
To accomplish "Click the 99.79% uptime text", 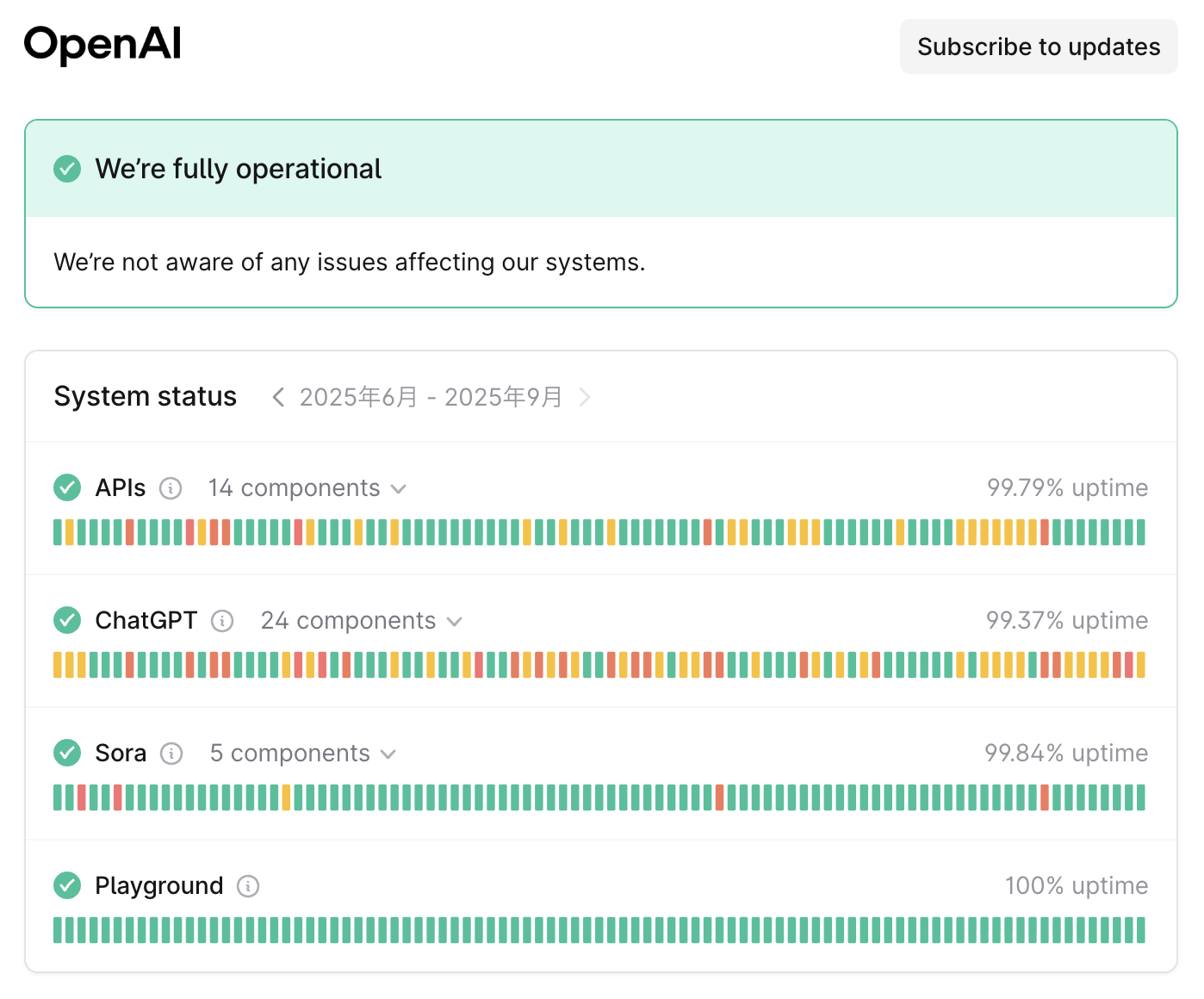I will pyautogui.click(x=1067, y=487).
